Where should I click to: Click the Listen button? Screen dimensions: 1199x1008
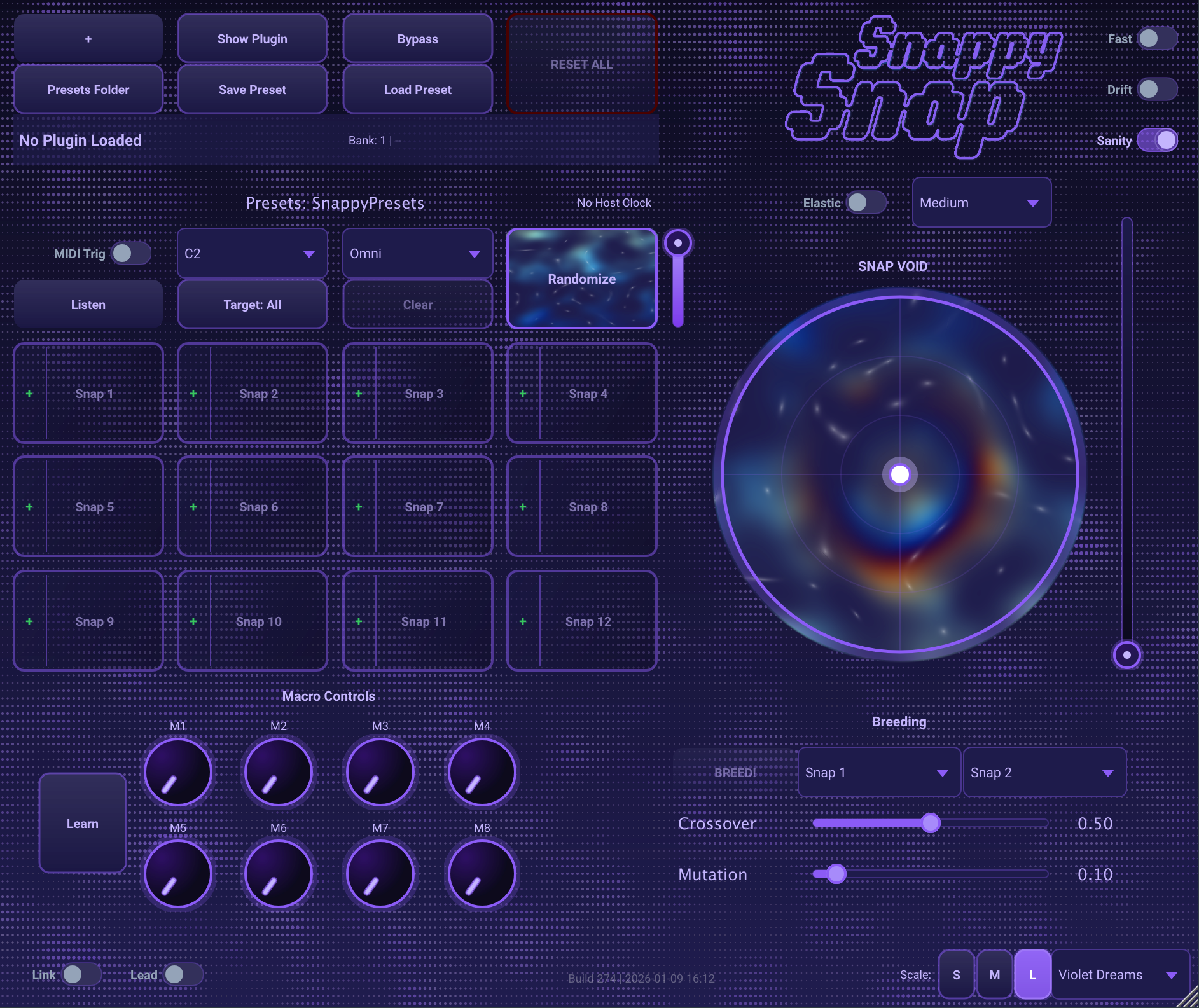click(88, 304)
